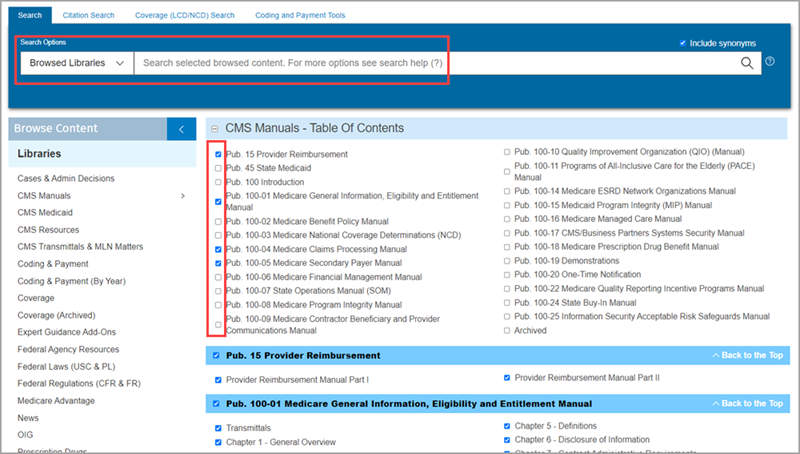
Task: Open Coding & Payment (By Year) library
Action: pos(71,281)
